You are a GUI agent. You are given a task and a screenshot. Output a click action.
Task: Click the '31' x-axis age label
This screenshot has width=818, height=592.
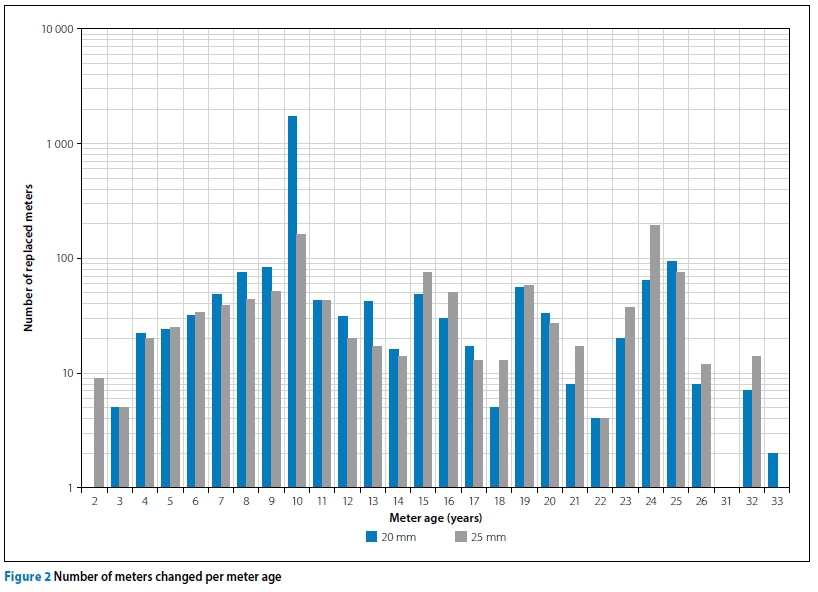[726, 501]
